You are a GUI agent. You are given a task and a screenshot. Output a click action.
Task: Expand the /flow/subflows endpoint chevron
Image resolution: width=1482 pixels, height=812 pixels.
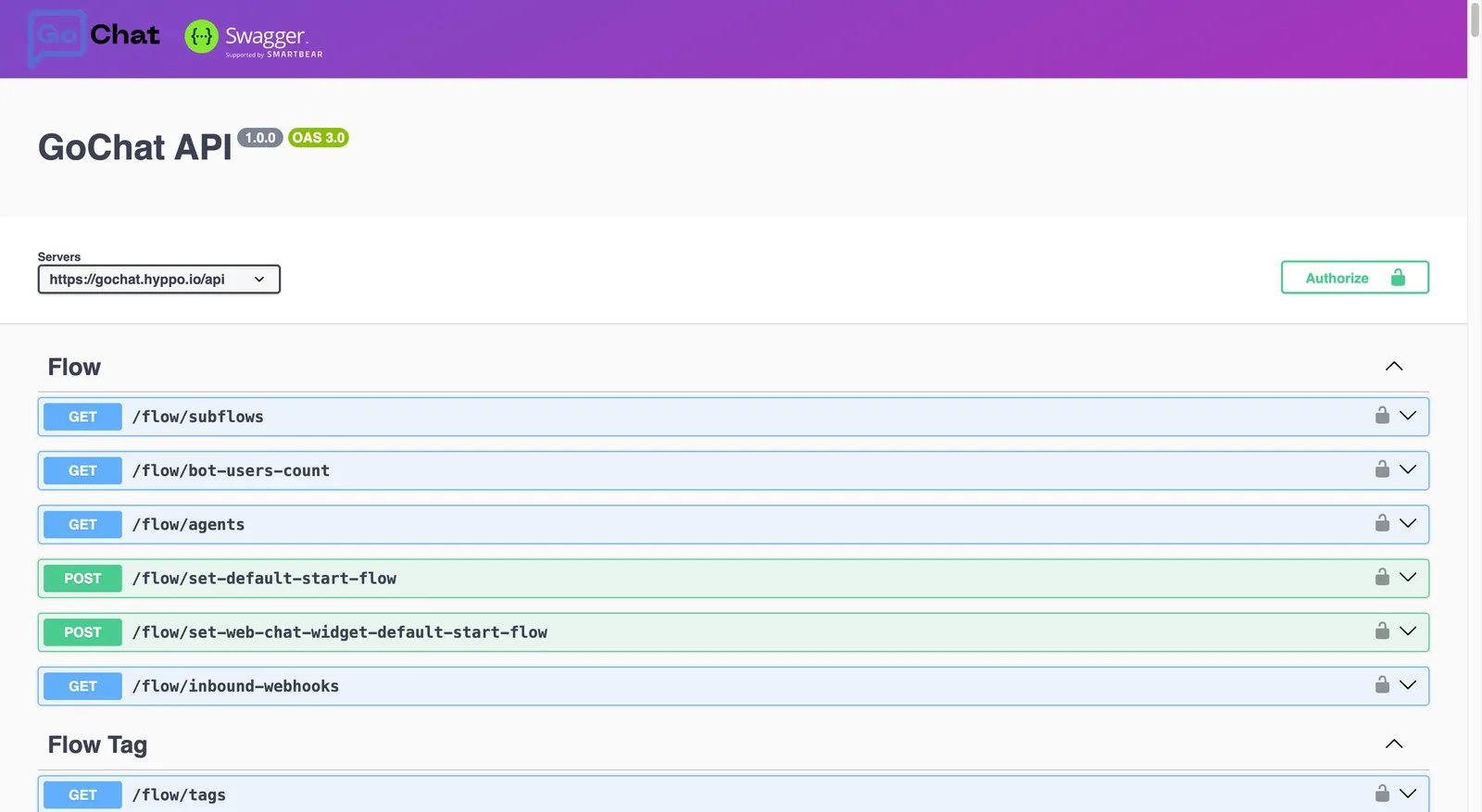(1408, 416)
